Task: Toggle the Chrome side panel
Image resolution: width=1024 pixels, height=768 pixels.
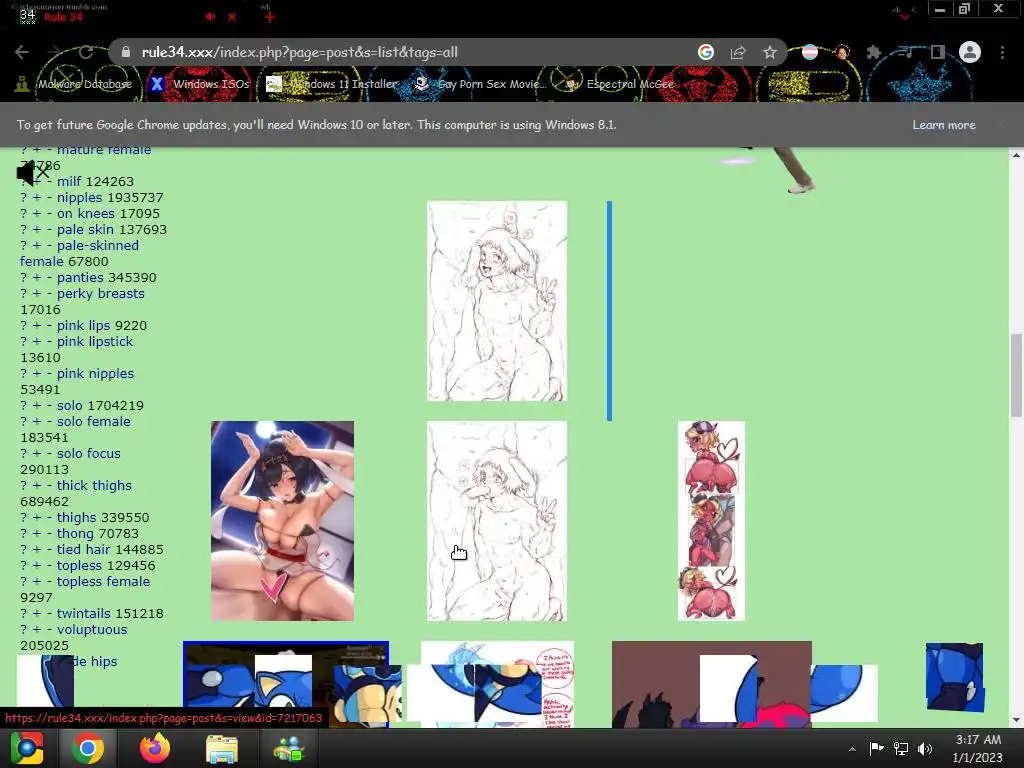Action: [938, 52]
